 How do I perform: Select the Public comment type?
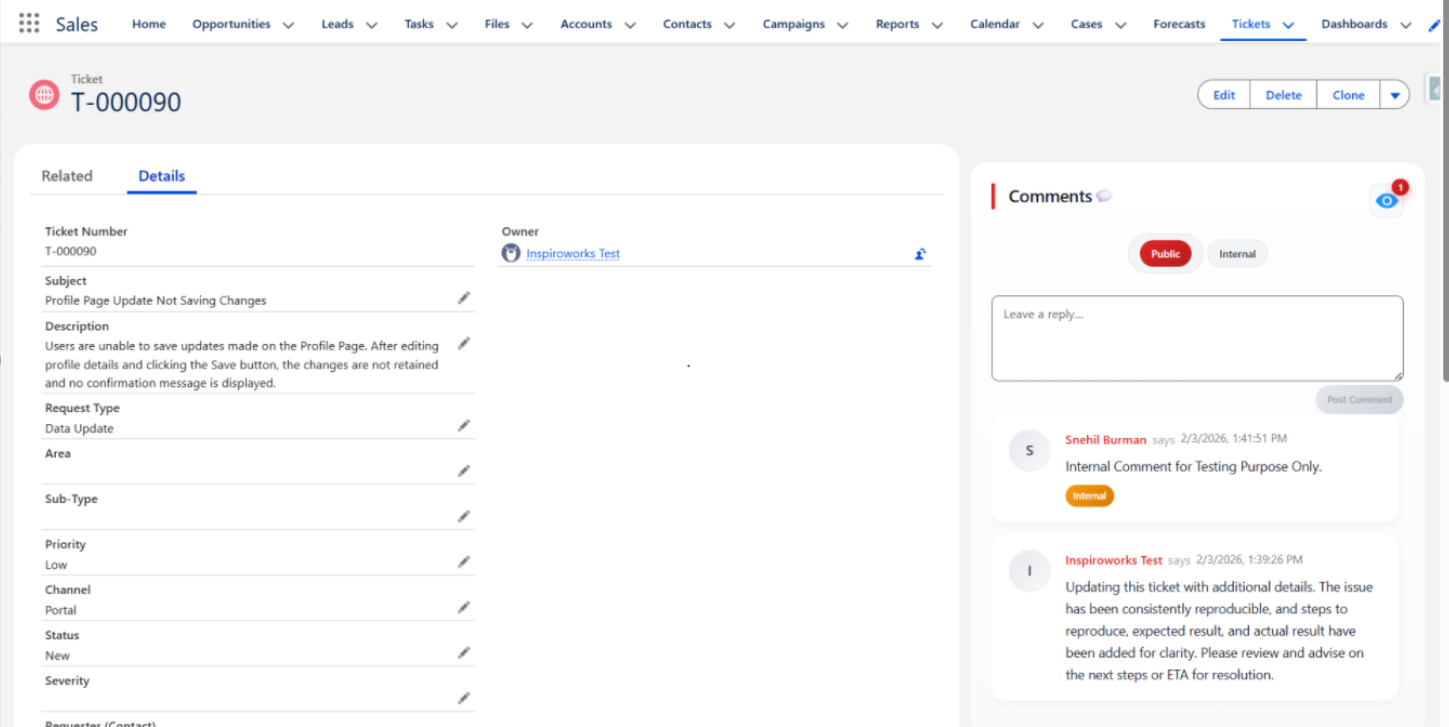(1165, 254)
